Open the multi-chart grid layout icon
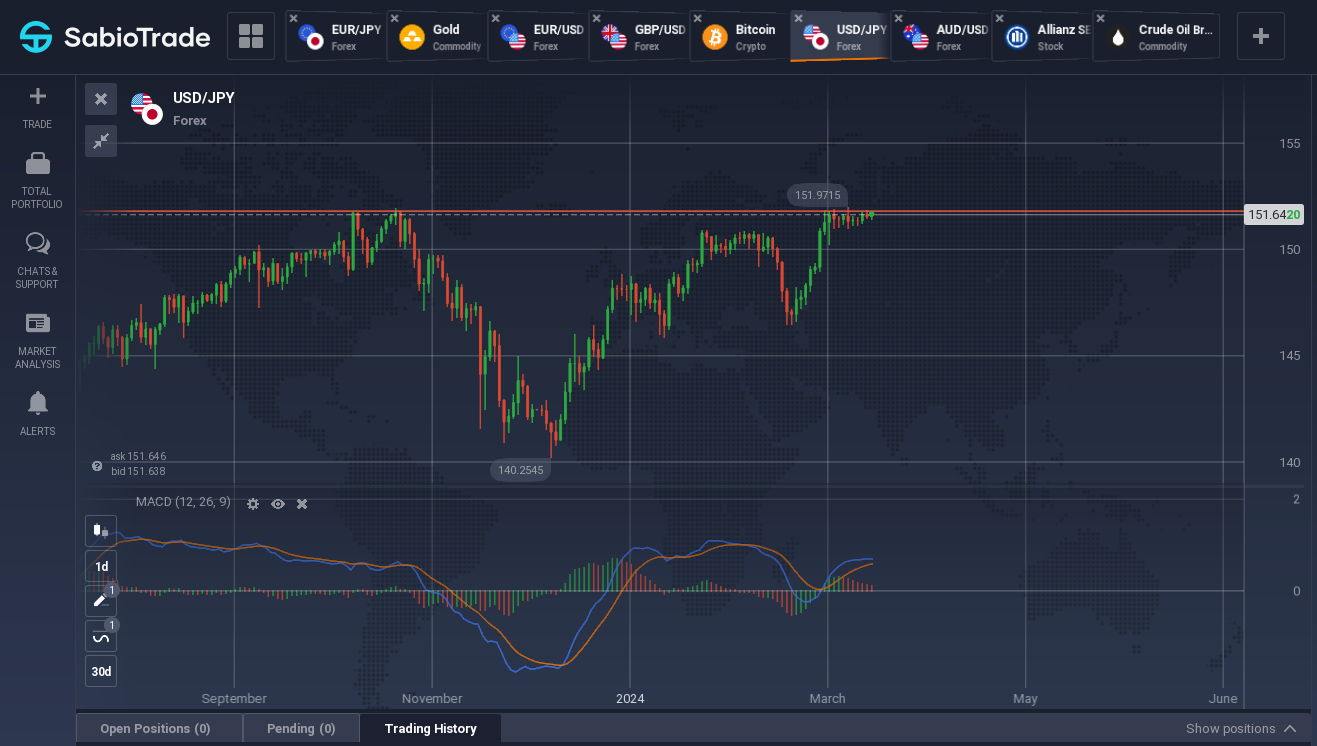Viewport: 1317px width, 746px height. click(251, 37)
